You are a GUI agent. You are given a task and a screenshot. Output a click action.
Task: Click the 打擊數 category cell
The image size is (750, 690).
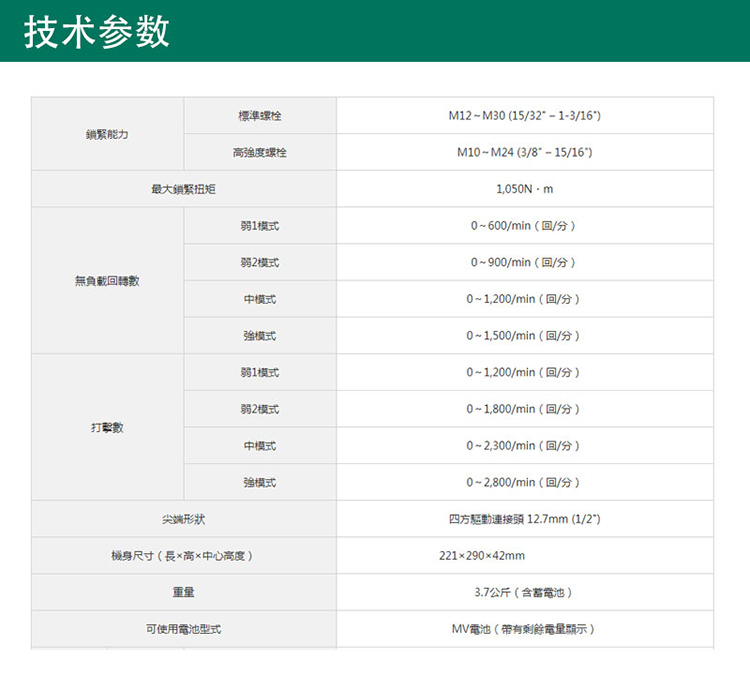click(107, 427)
